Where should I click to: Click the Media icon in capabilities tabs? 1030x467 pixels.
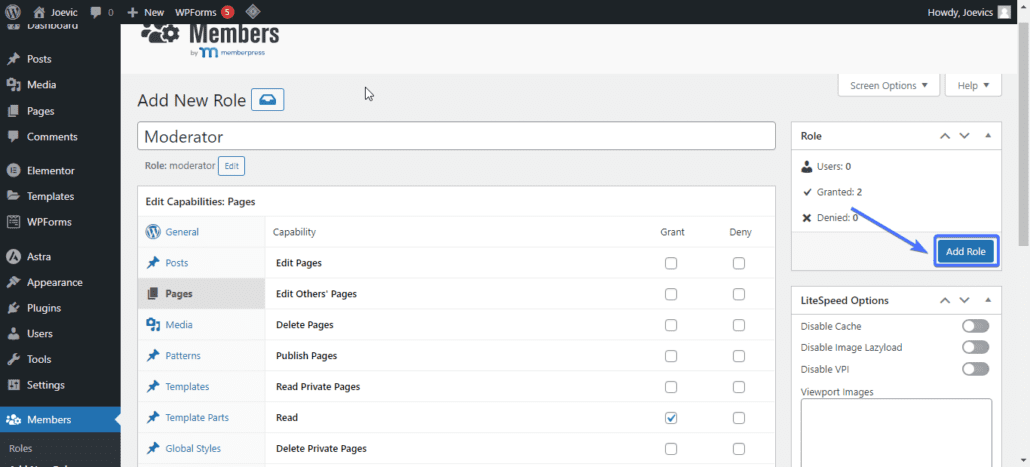point(153,324)
